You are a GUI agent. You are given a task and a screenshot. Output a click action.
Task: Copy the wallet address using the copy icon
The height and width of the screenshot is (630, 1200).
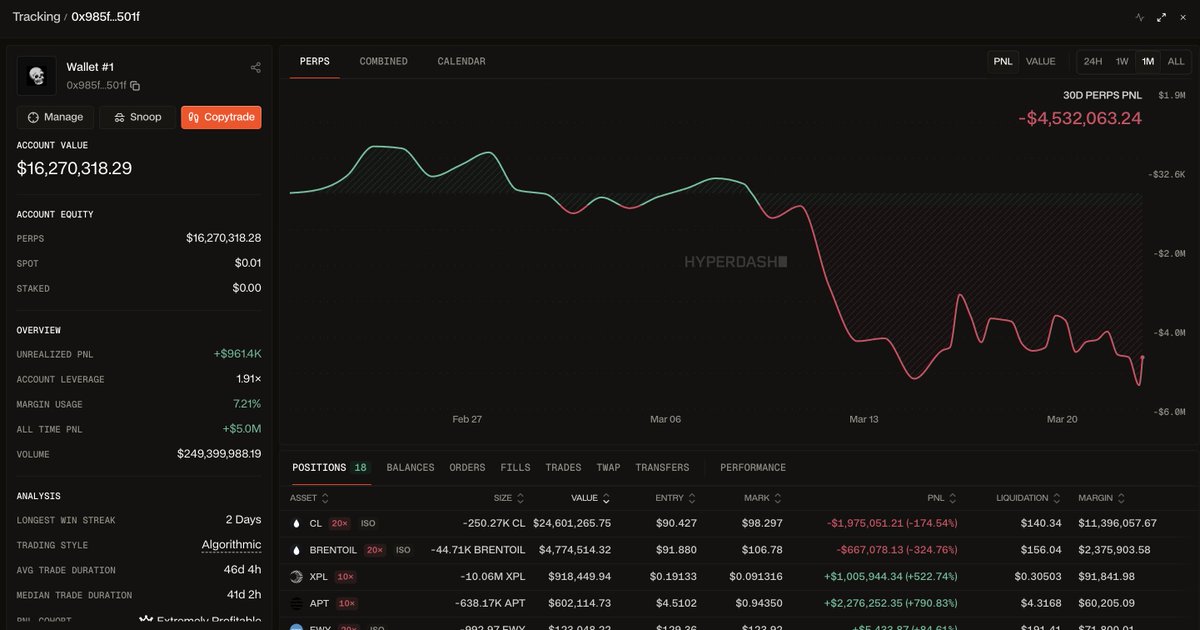tap(134, 85)
